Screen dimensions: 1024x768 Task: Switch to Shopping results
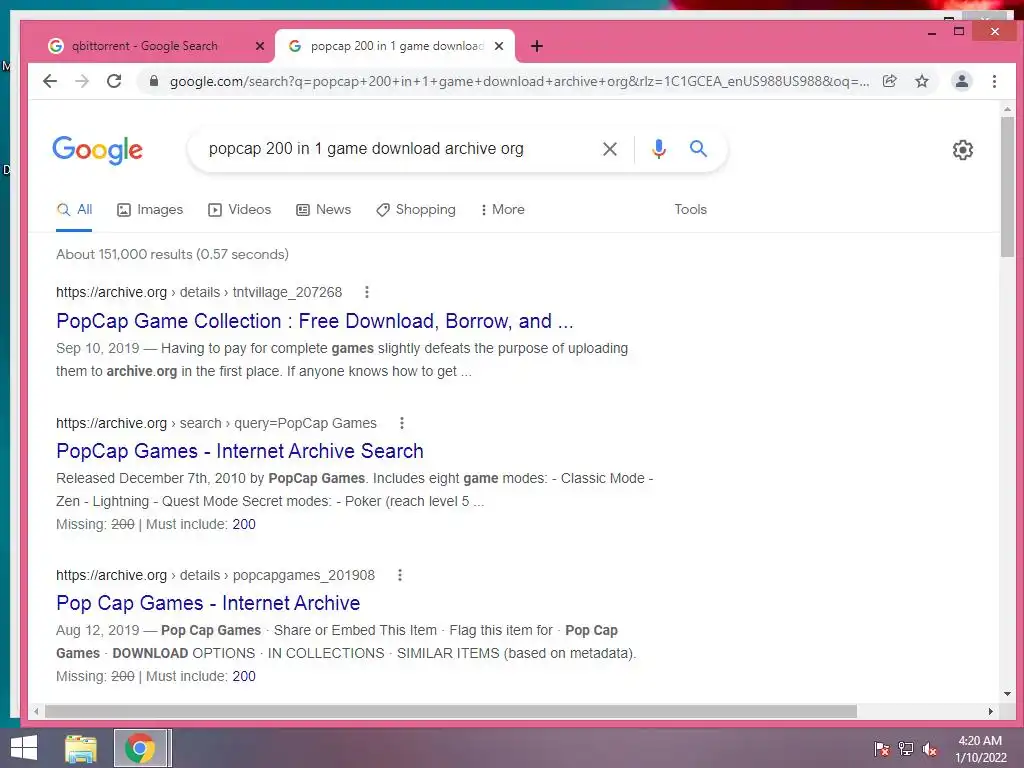(416, 210)
